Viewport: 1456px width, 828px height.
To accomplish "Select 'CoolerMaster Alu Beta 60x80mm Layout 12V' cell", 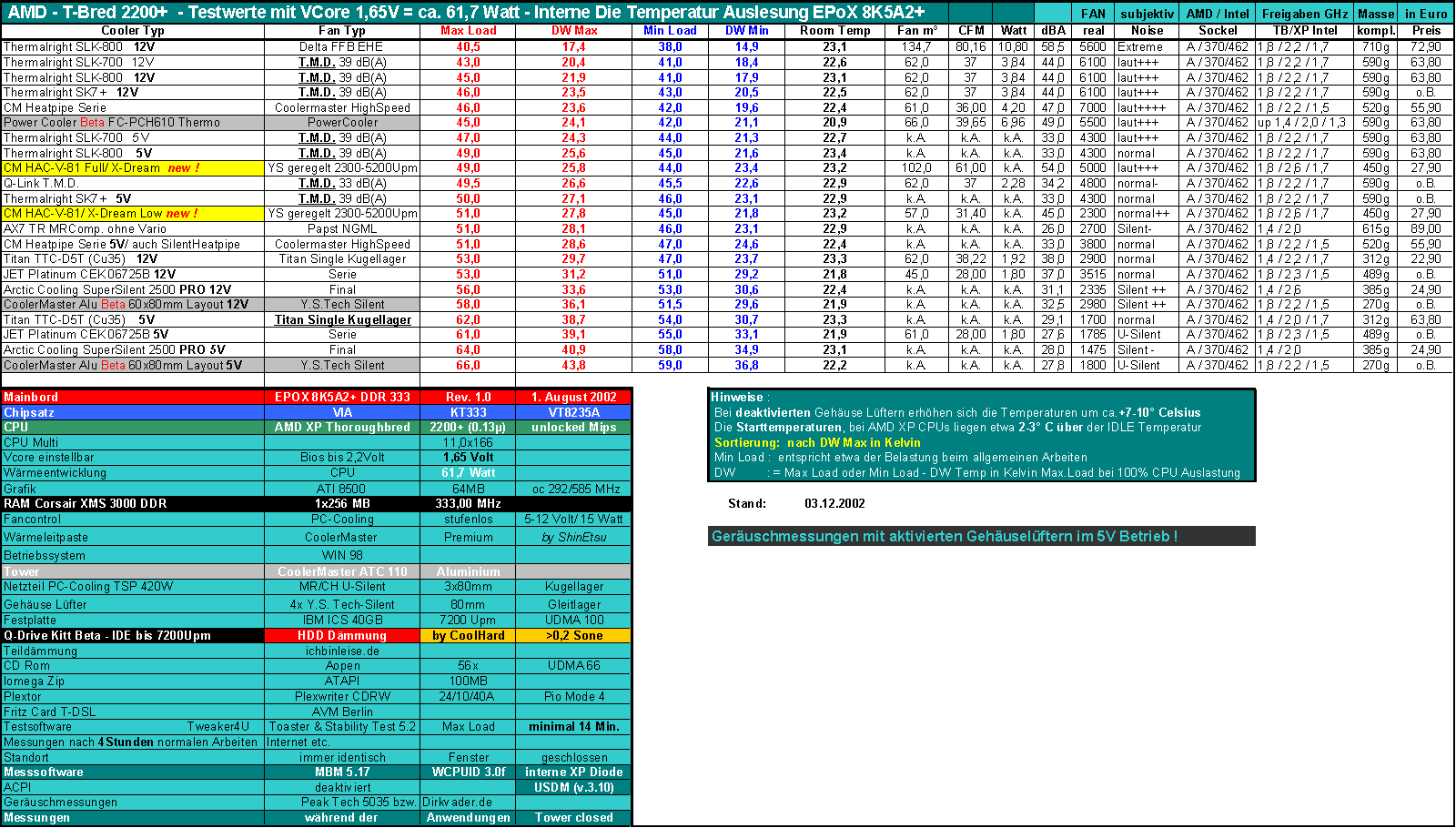I will [x=133, y=305].
